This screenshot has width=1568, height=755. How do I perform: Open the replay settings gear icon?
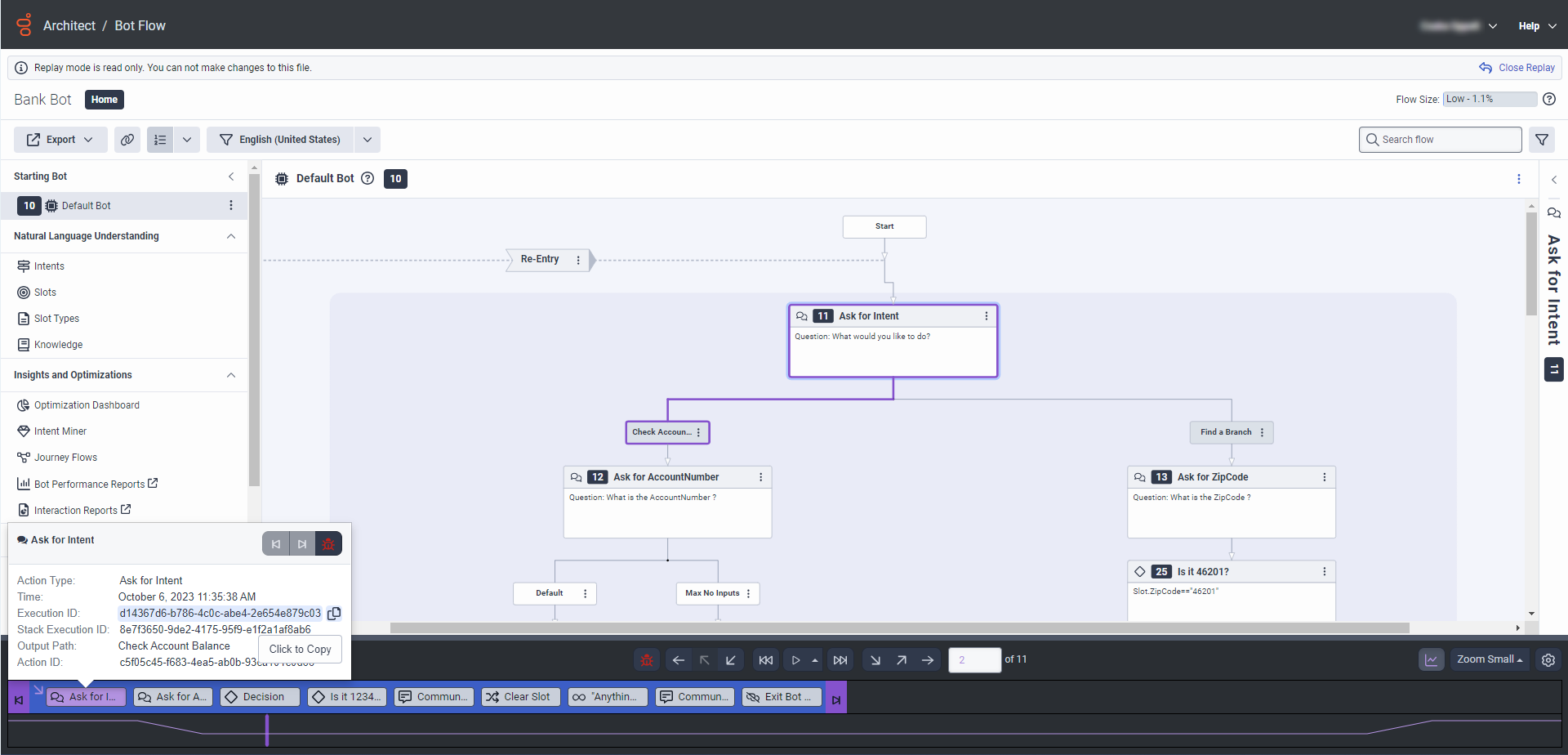(1548, 660)
